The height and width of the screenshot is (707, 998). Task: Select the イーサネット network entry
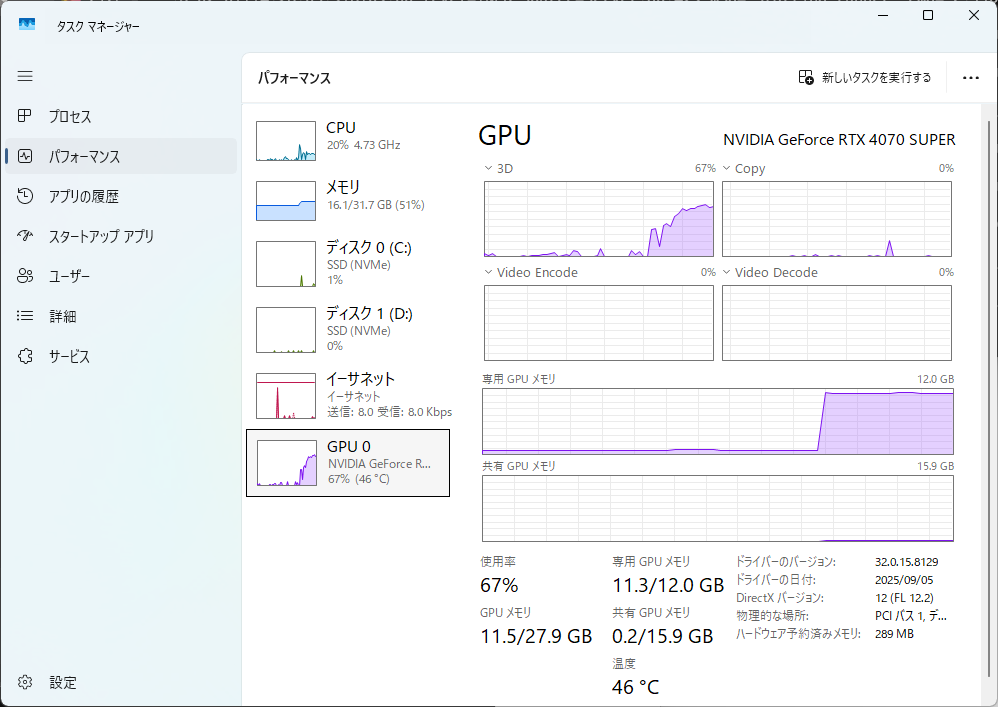coord(286,396)
